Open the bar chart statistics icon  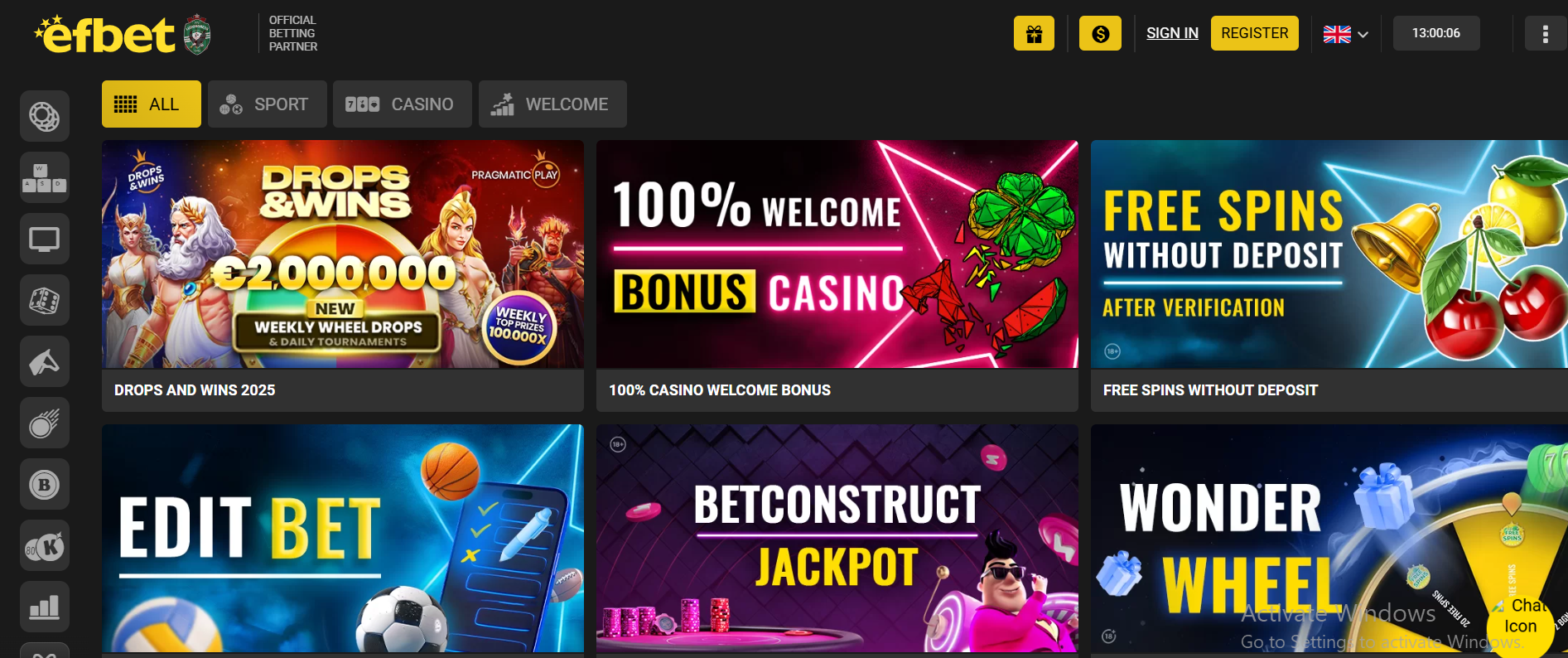[45, 607]
